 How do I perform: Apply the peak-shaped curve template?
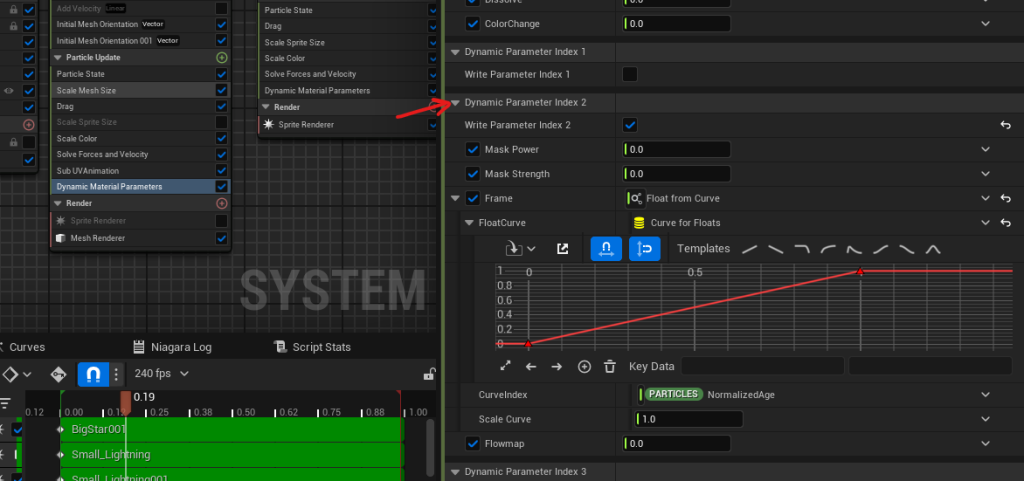[933, 249]
